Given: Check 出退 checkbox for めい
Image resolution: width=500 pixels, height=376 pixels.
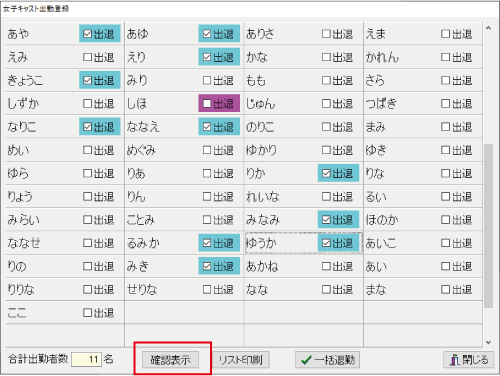Looking at the screenshot, I should click(x=87, y=150).
